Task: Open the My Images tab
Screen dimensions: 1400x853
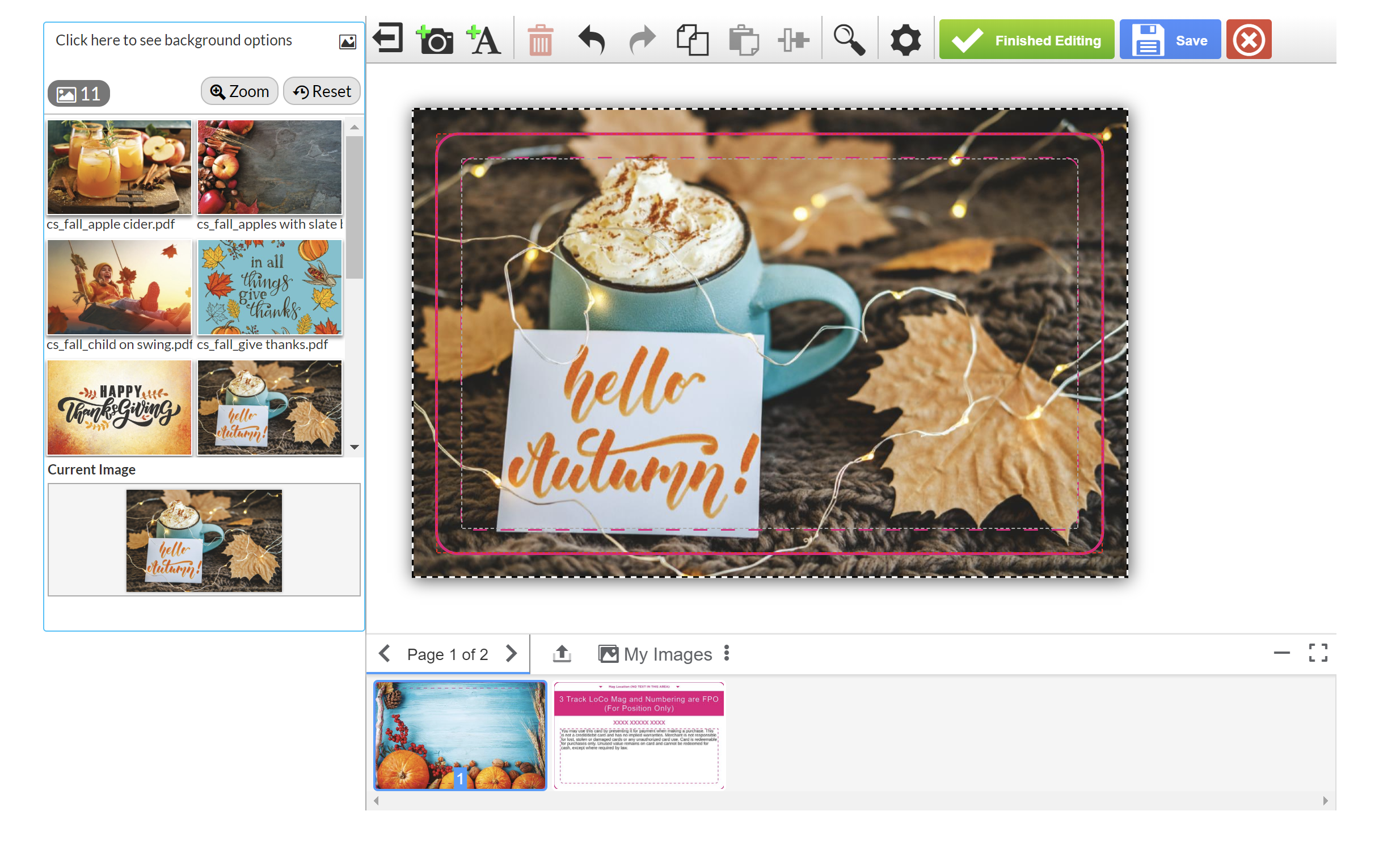Action: [x=655, y=654]
